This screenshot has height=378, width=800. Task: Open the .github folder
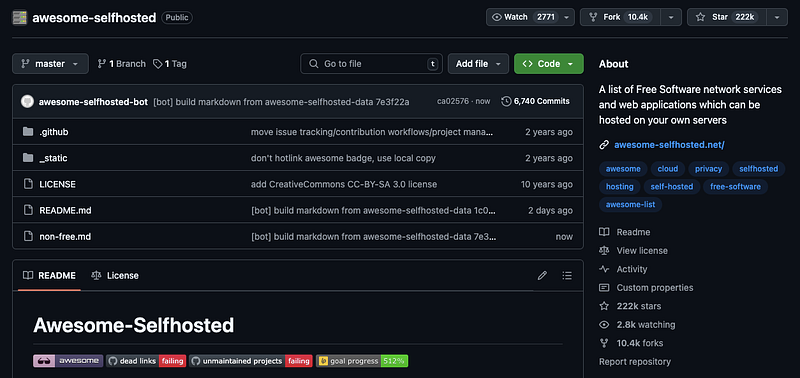coord(54,132)
